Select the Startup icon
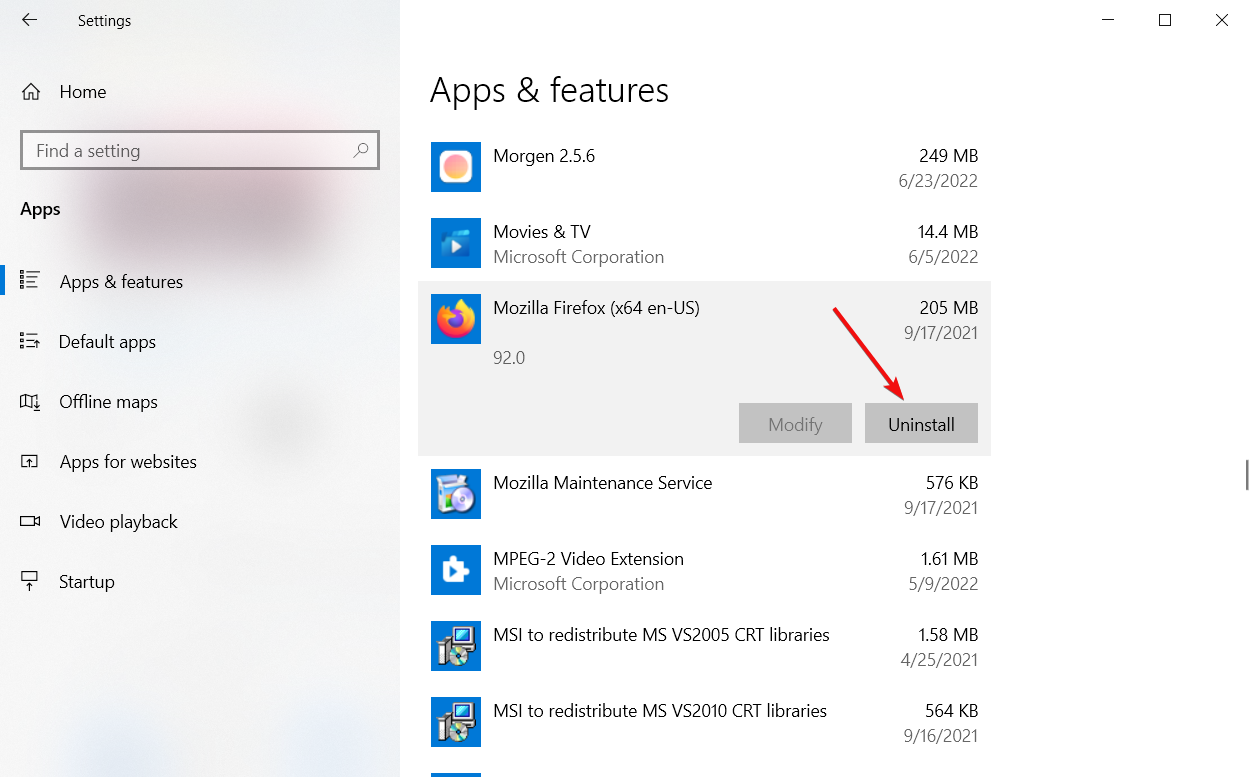 coord(30,581)
